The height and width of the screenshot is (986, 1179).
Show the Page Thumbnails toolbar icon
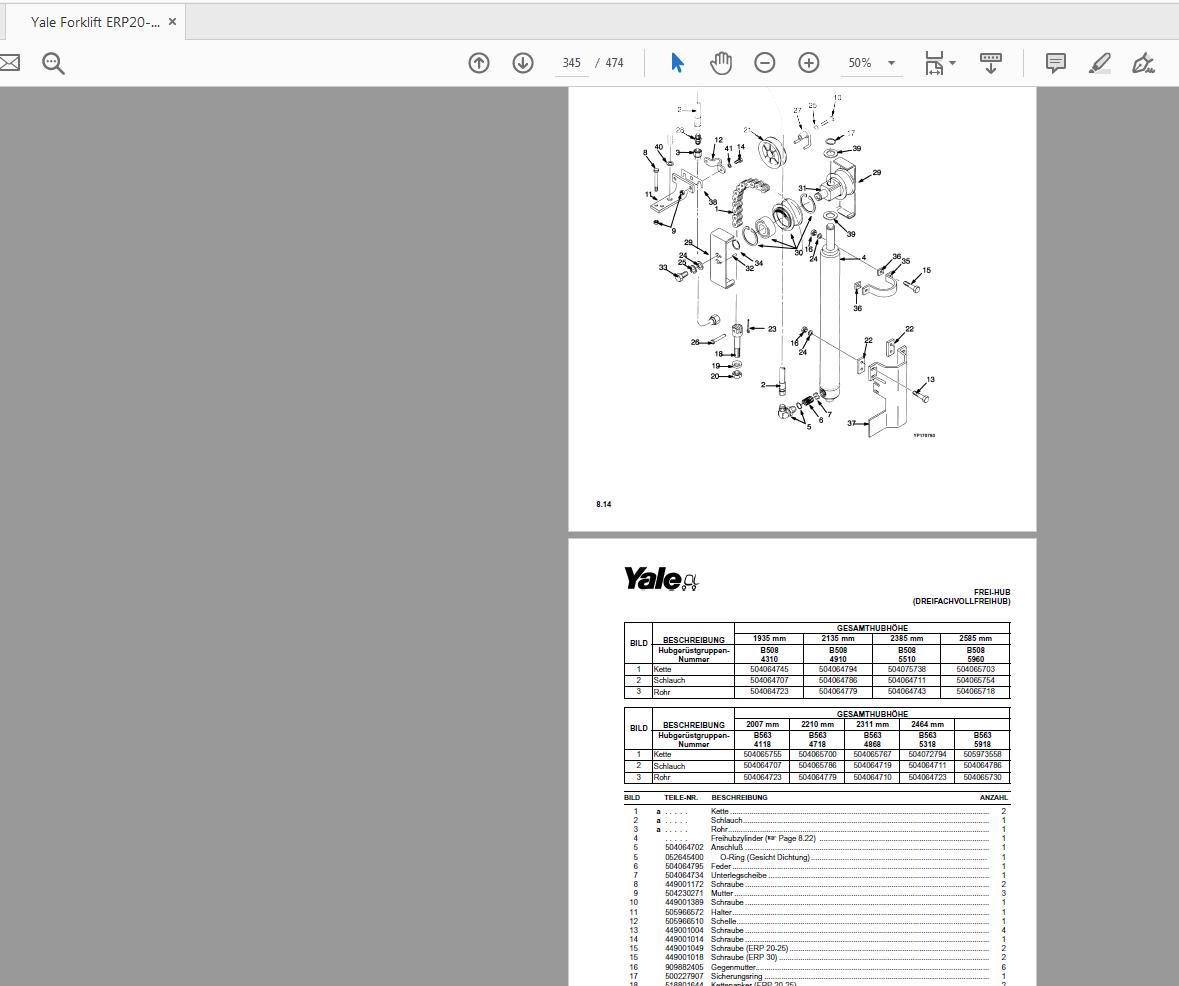click(x=991, y=62)
